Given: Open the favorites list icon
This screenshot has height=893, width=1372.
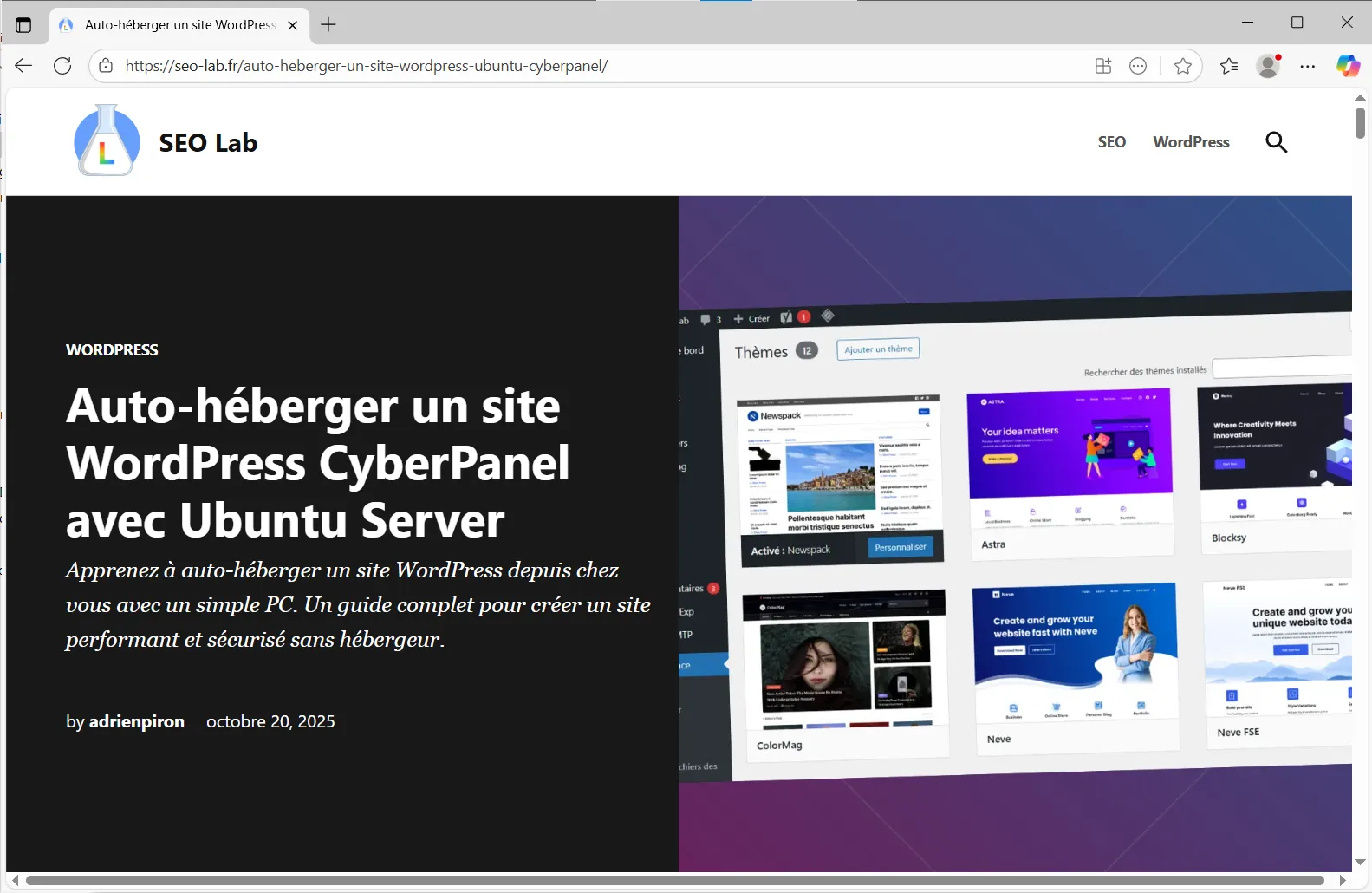Looking at the screenshot, I should coord(1229,66).
